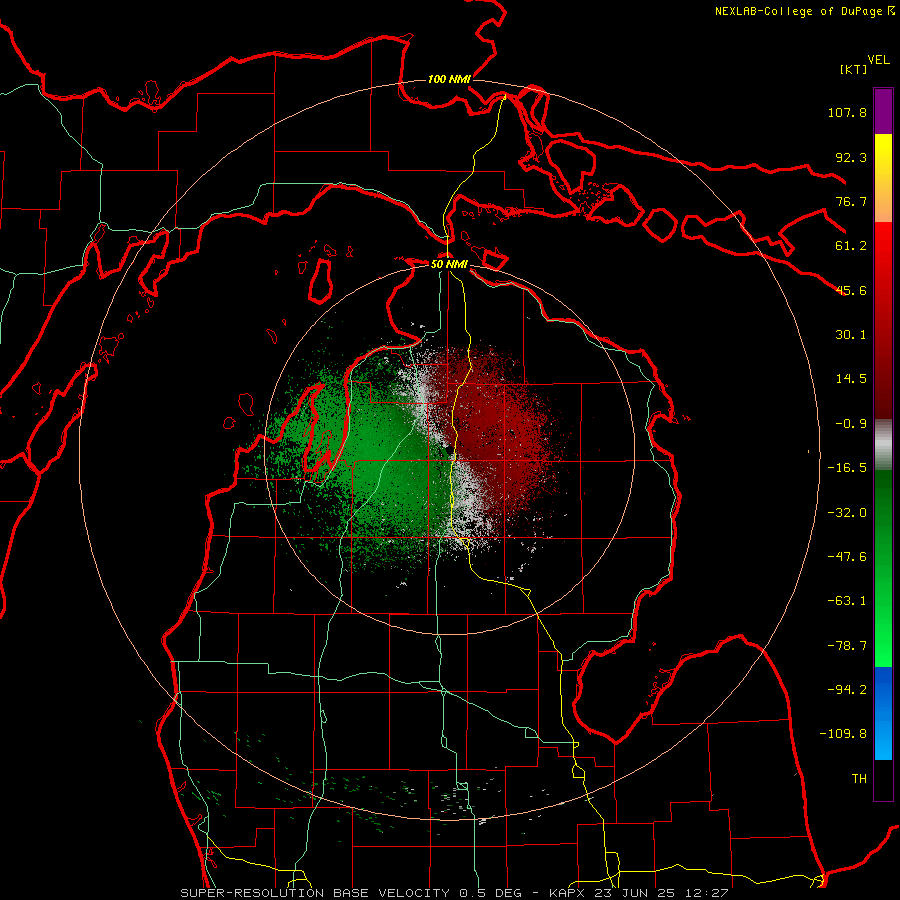This screenshot has width=900, height=900.
Task: Click the 100 NMI range ring label
Action: pos(449,79)
